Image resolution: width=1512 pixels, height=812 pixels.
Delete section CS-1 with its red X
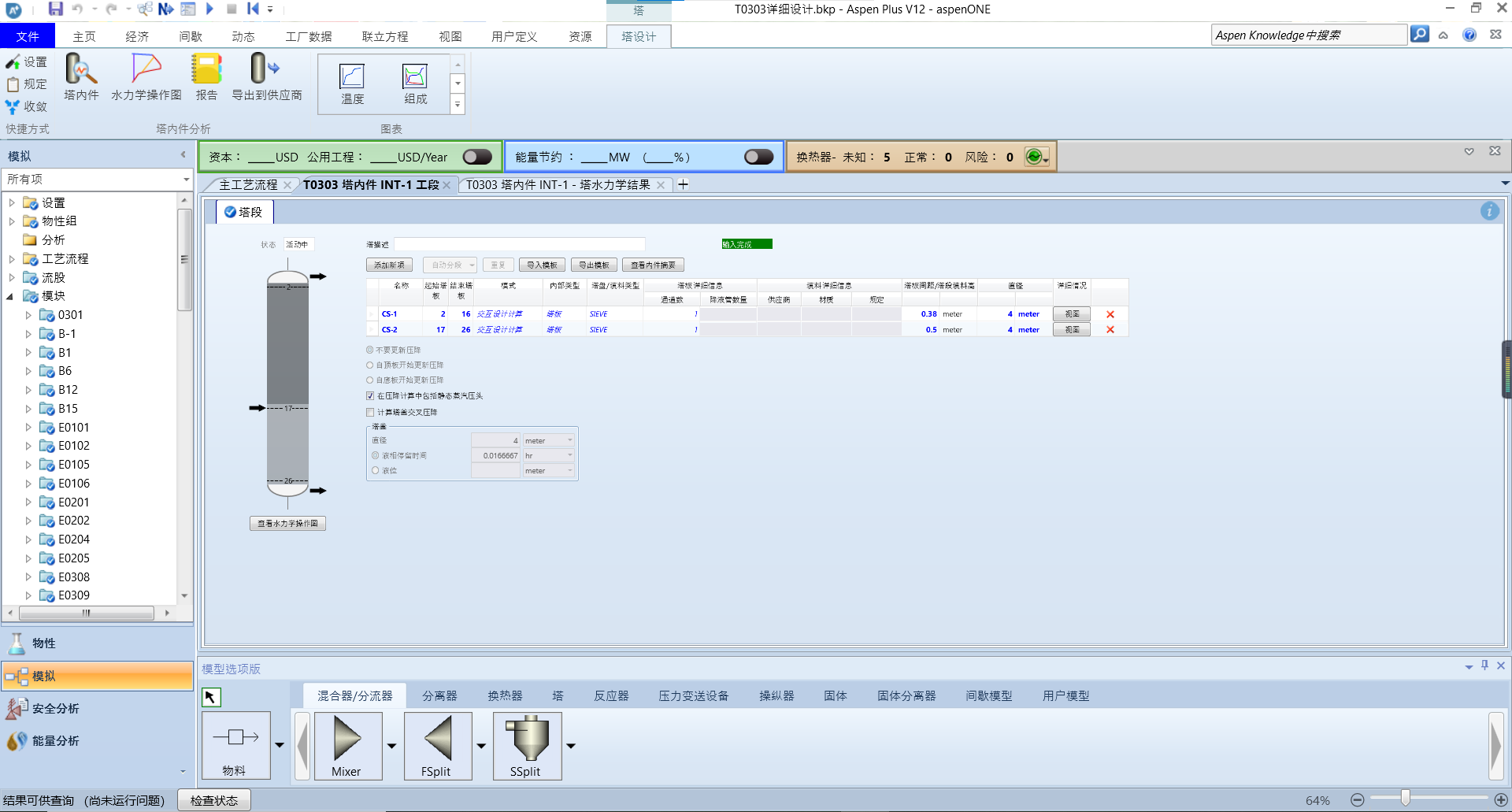(x=1110, y=314)
